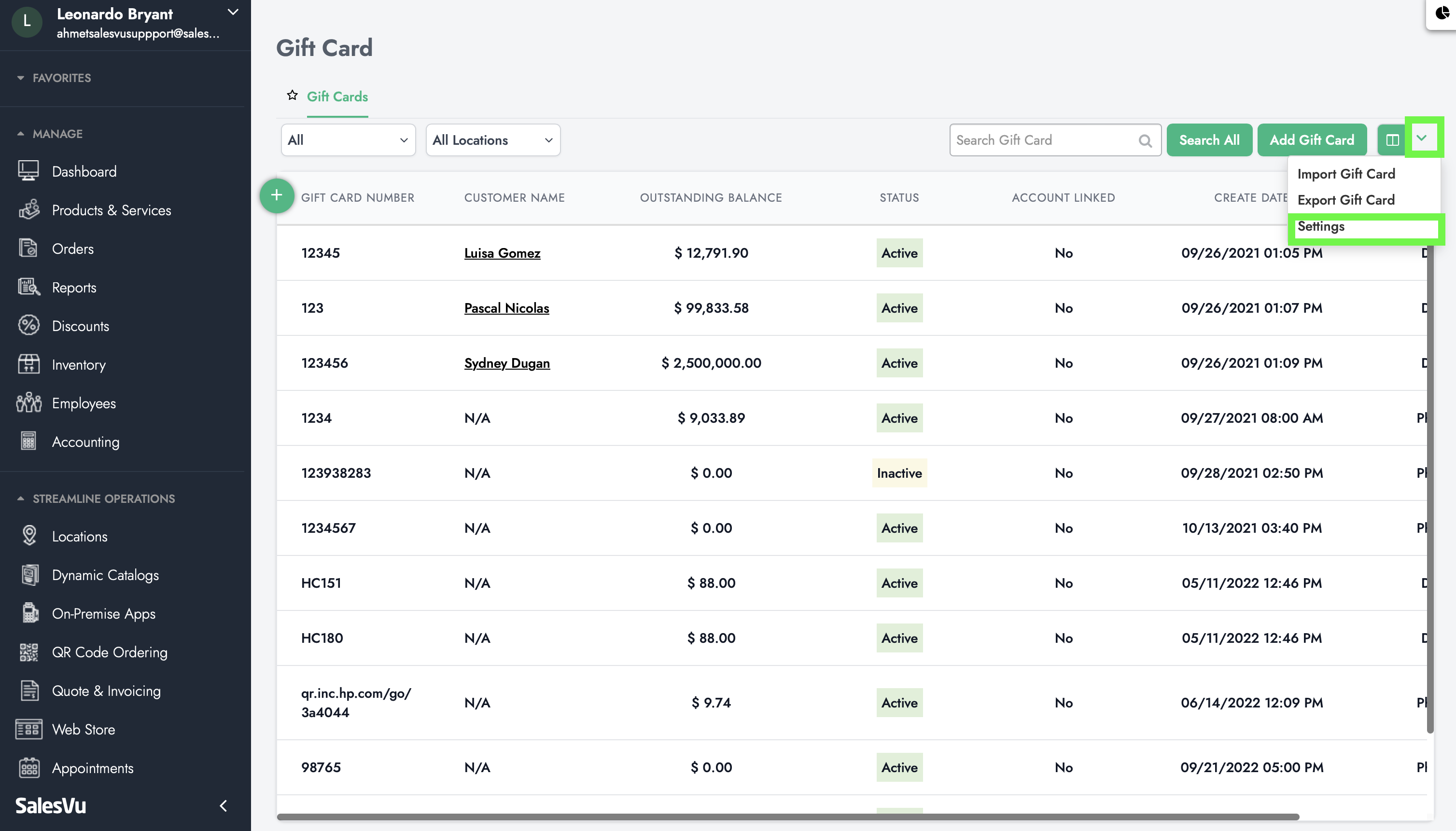Click the L user avatar
Viewport: 1456px width, 831px height.
coord(27,22)
